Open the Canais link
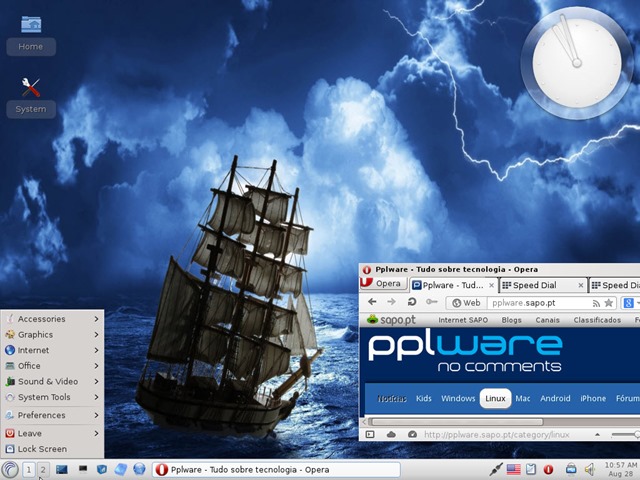This screenshot has height=480, width=640. (547, 320)
